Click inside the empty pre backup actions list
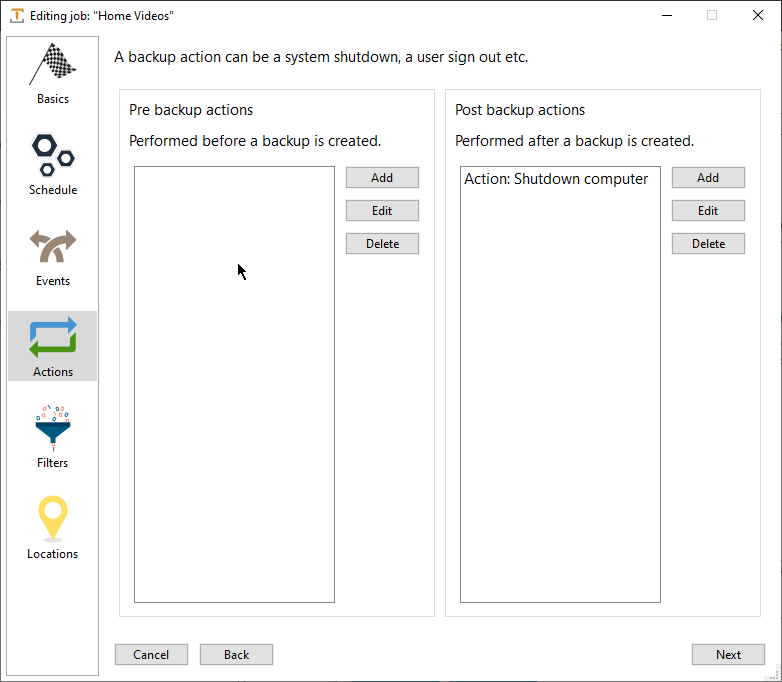782x682 pixels. coord(234,384)
